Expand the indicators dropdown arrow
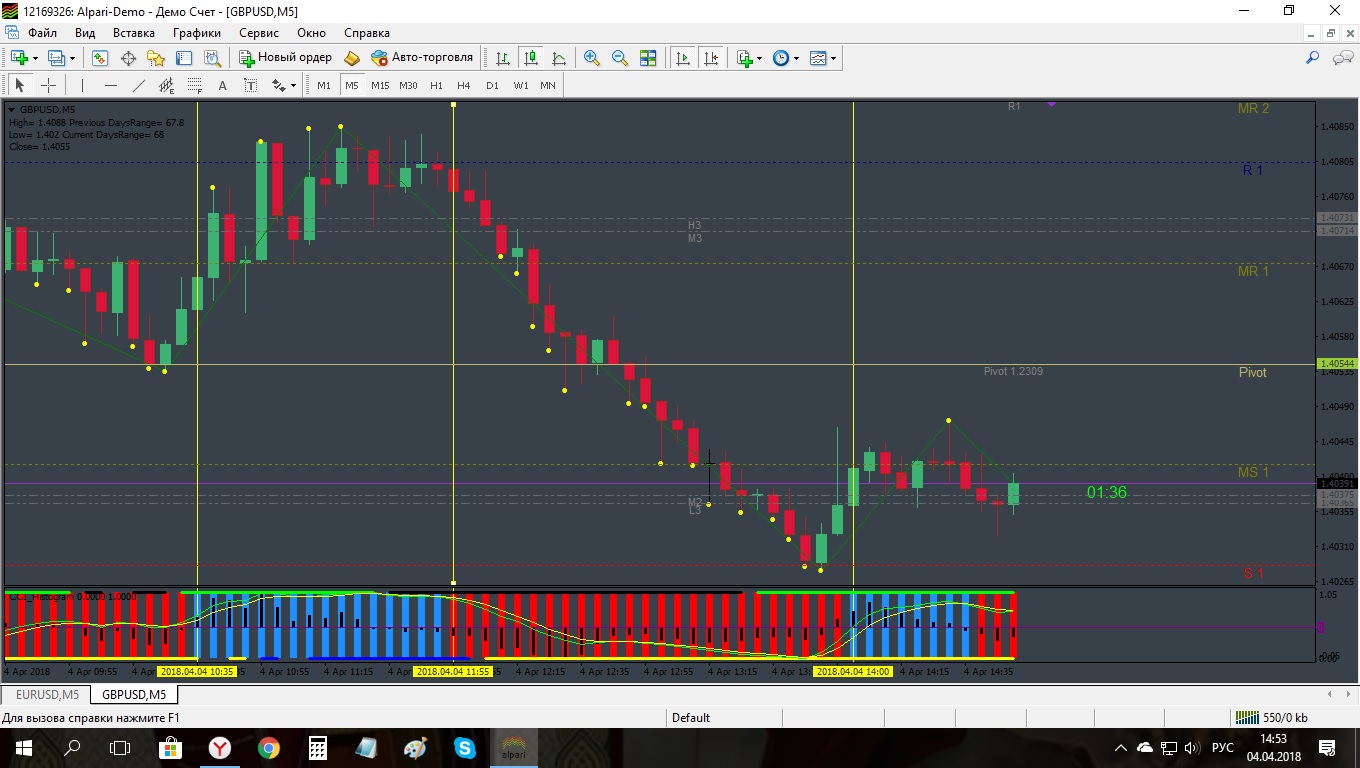 click(x=760, y=58)
